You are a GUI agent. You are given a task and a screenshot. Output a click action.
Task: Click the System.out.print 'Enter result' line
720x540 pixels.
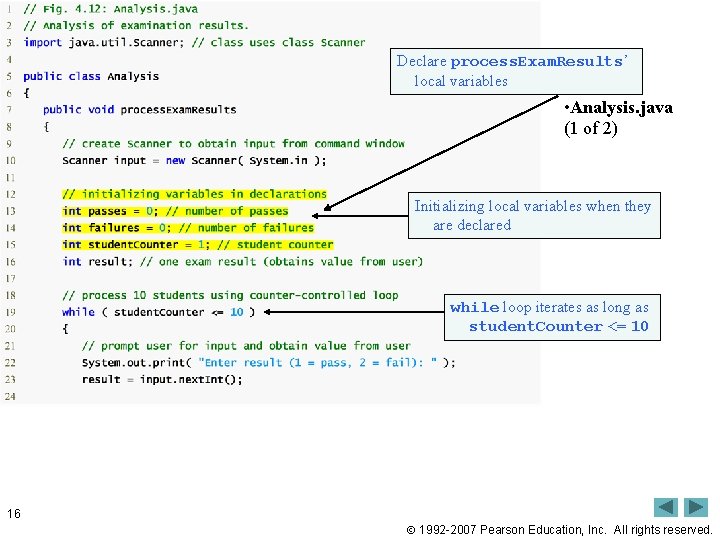[x=269, y=363]
